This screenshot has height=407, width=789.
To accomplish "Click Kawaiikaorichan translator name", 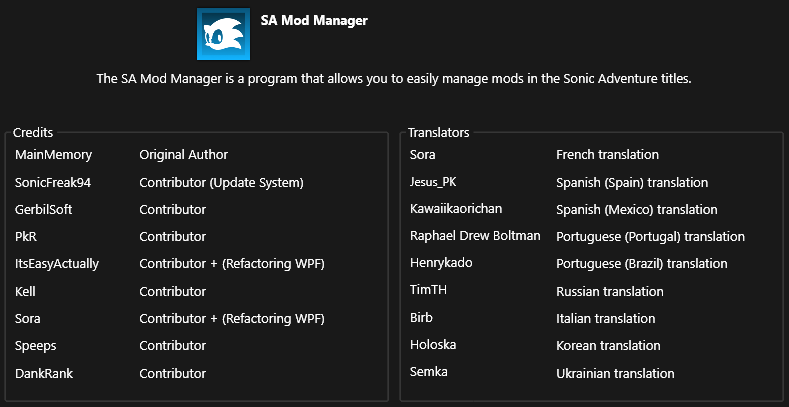I will [x=456, y=209].
